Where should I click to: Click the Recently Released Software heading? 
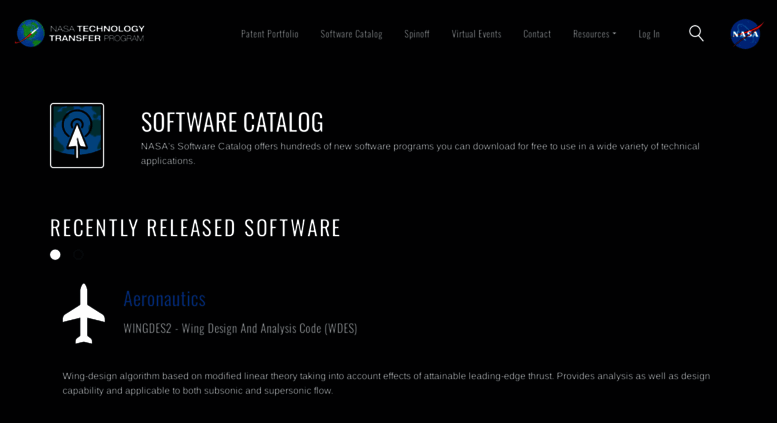[195, 228]
